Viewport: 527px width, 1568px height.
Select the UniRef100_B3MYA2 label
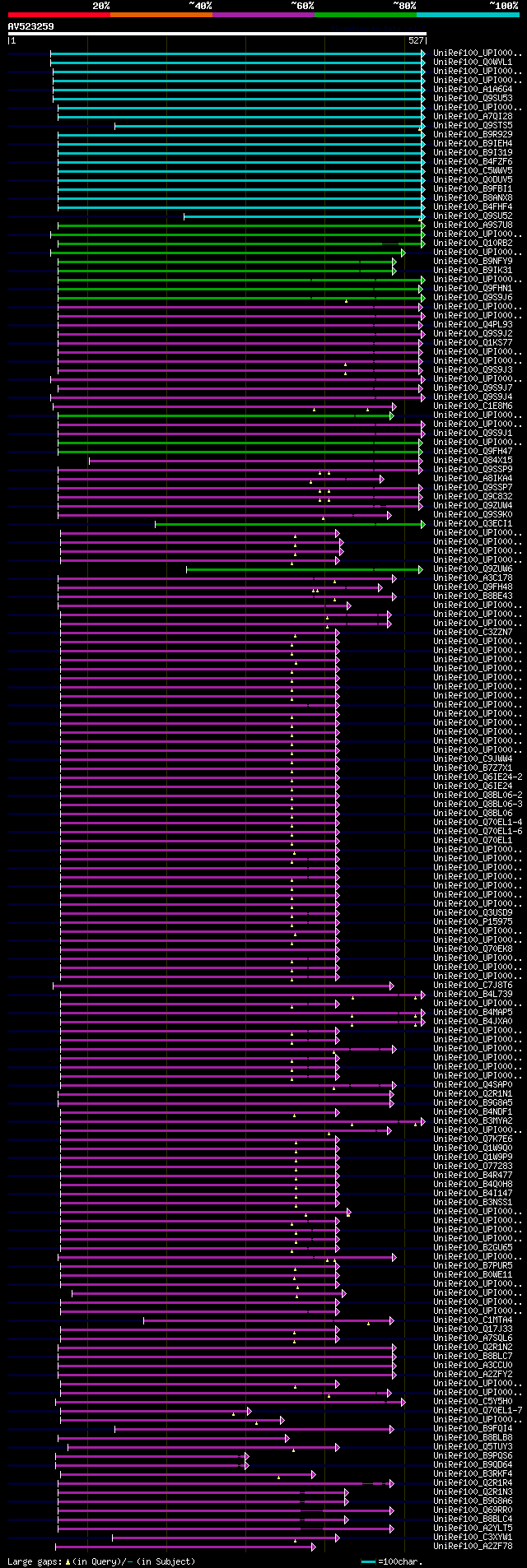click(473, 1120)
